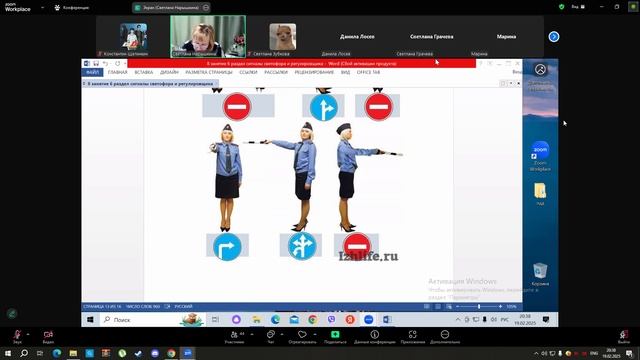The image size is (640, 360).
Task: Expand the arrow beside Чат
Action: click(x=282, y=334)
